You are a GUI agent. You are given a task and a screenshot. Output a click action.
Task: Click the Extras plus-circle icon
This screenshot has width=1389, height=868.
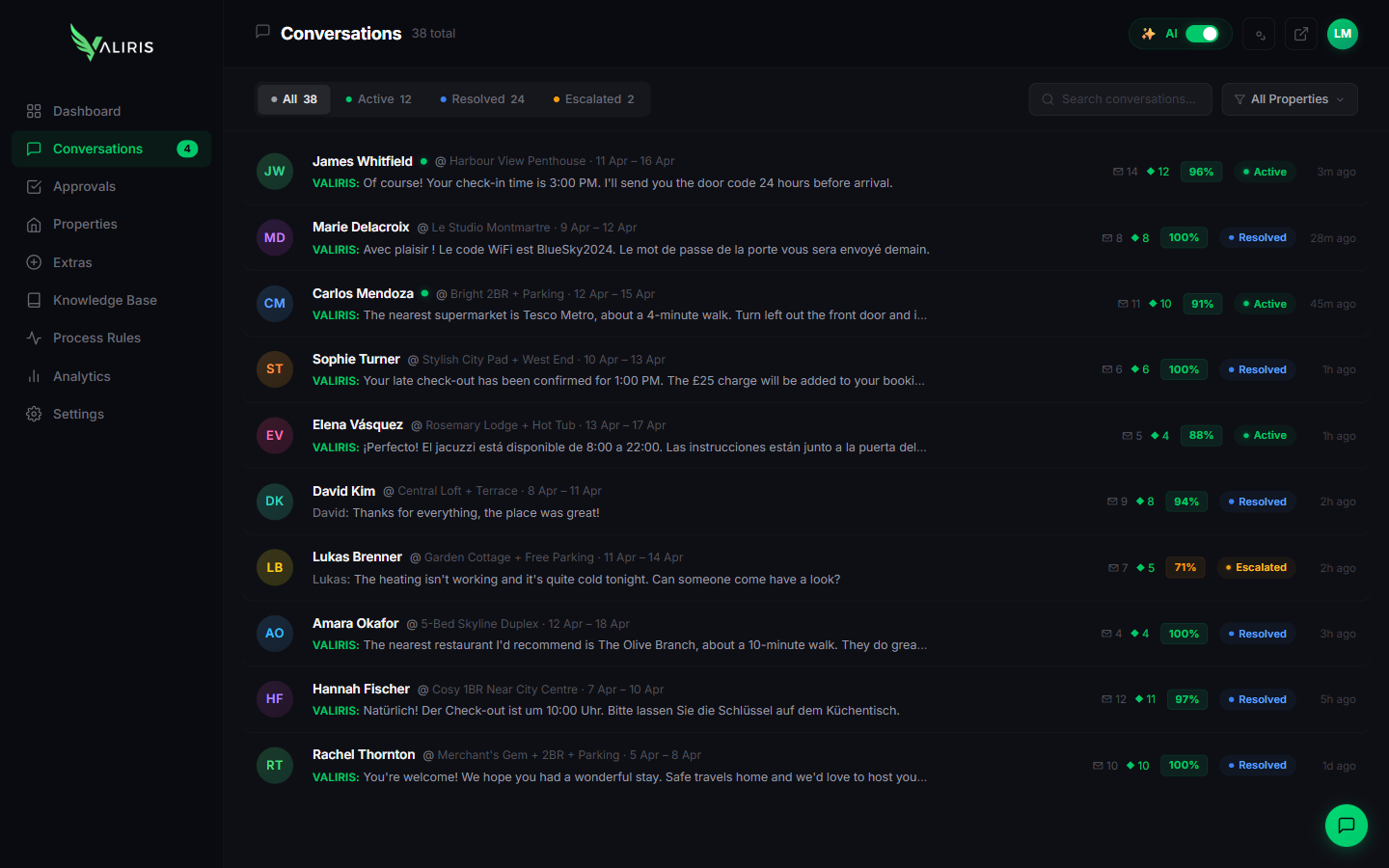pos(34,262)
